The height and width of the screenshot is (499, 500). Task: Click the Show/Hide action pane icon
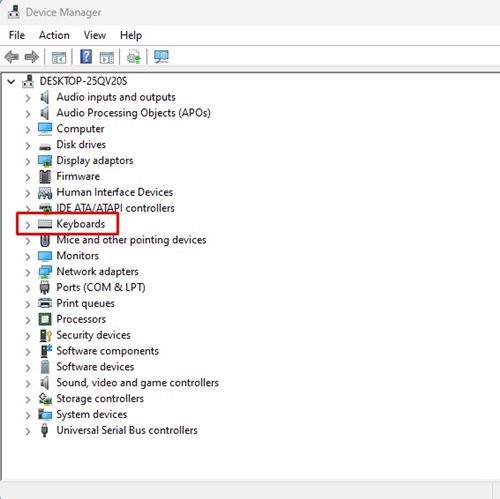point(107,58)
